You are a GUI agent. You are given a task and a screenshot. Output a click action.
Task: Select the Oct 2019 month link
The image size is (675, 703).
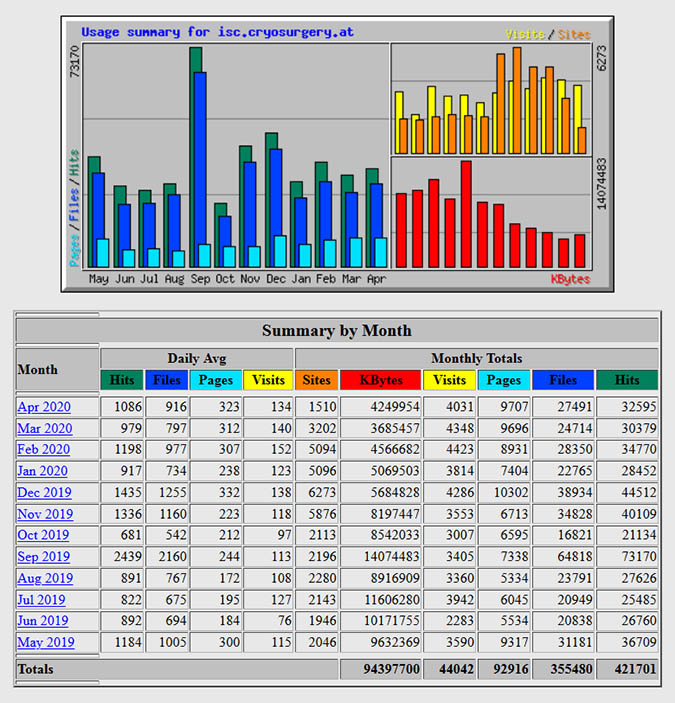[x=44, y=535]
